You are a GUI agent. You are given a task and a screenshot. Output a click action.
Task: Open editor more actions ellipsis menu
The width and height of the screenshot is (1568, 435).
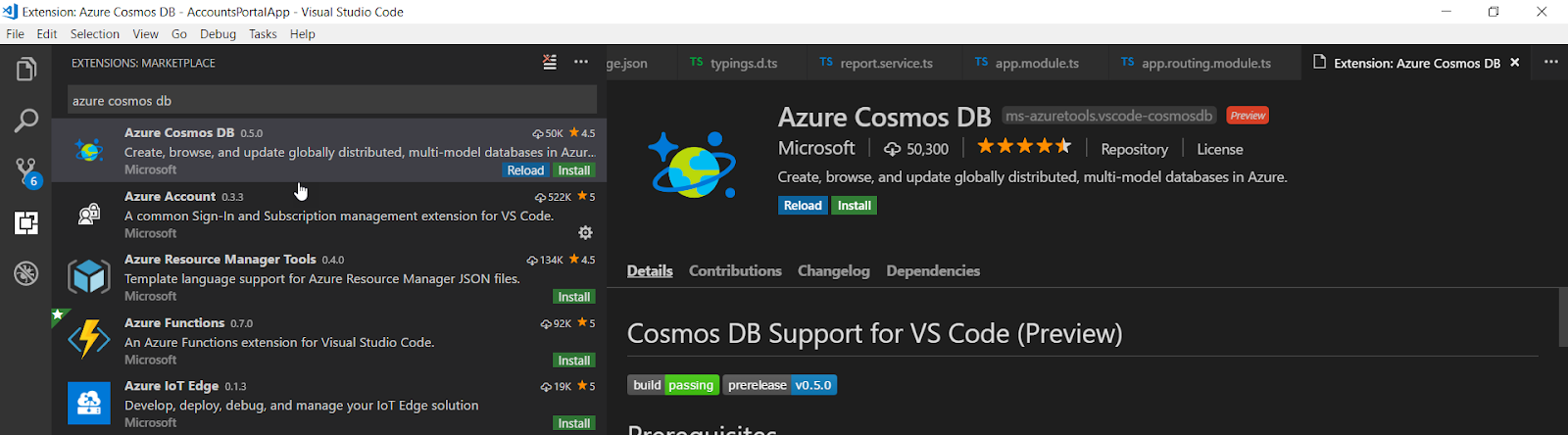[x=1551, y=62]
